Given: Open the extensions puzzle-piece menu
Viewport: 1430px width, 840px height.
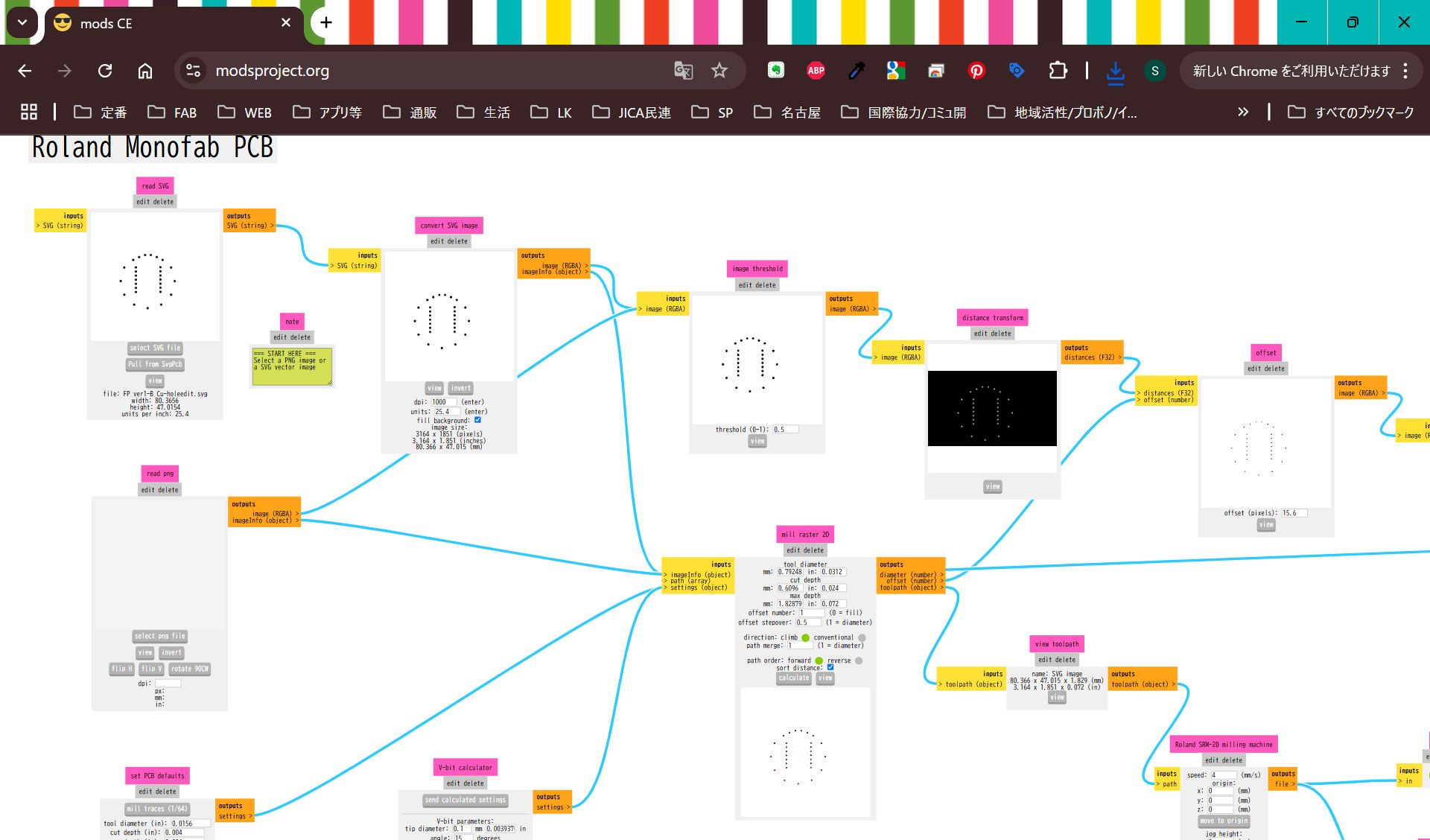Looking at the screenshot, I should (x=1058, y=71).
